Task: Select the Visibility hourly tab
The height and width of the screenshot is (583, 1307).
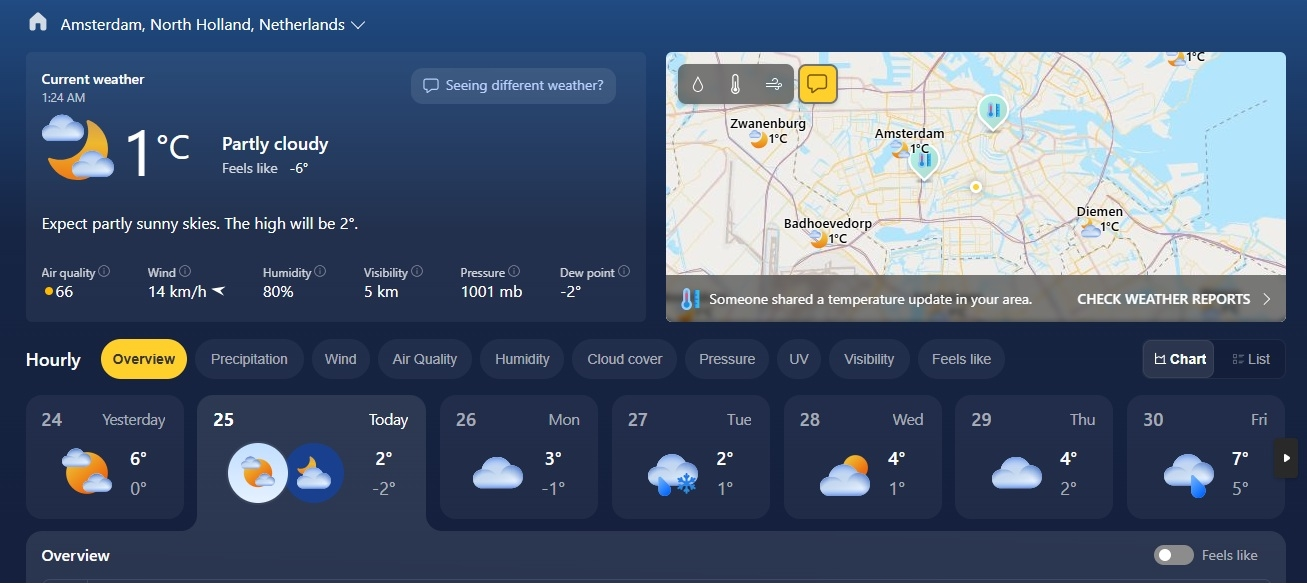Action: [x=869, y=359]
